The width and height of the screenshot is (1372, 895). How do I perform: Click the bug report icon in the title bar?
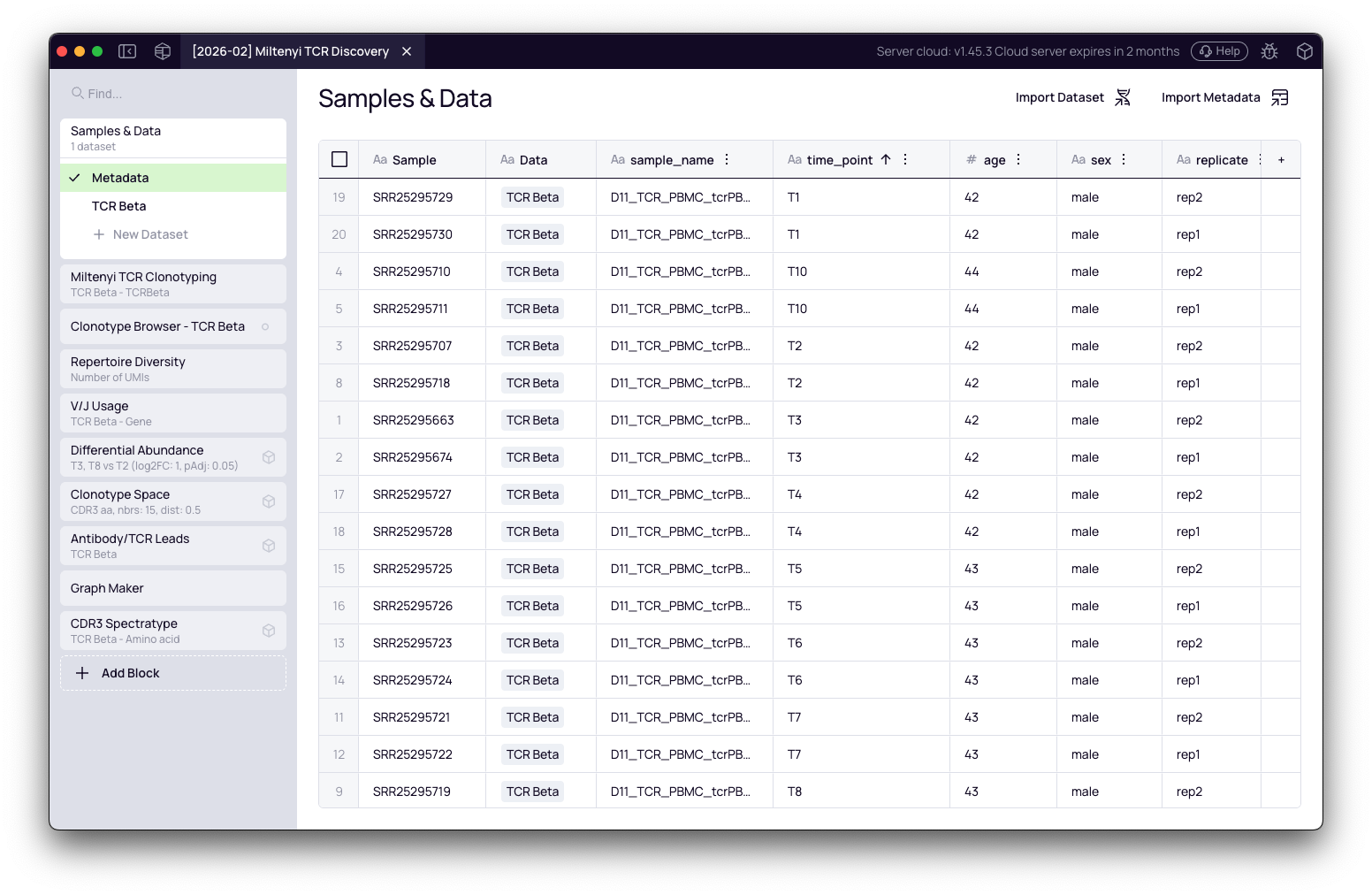click(x=1269, y=51)
